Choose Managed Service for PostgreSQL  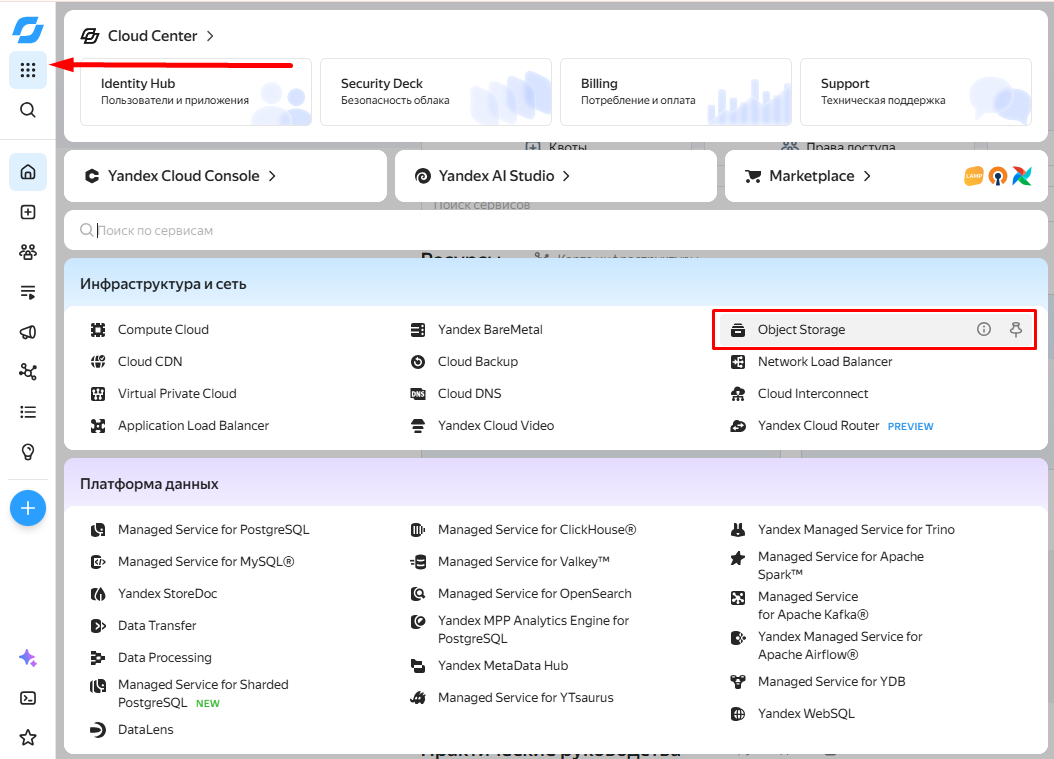[x=213, y=530]
